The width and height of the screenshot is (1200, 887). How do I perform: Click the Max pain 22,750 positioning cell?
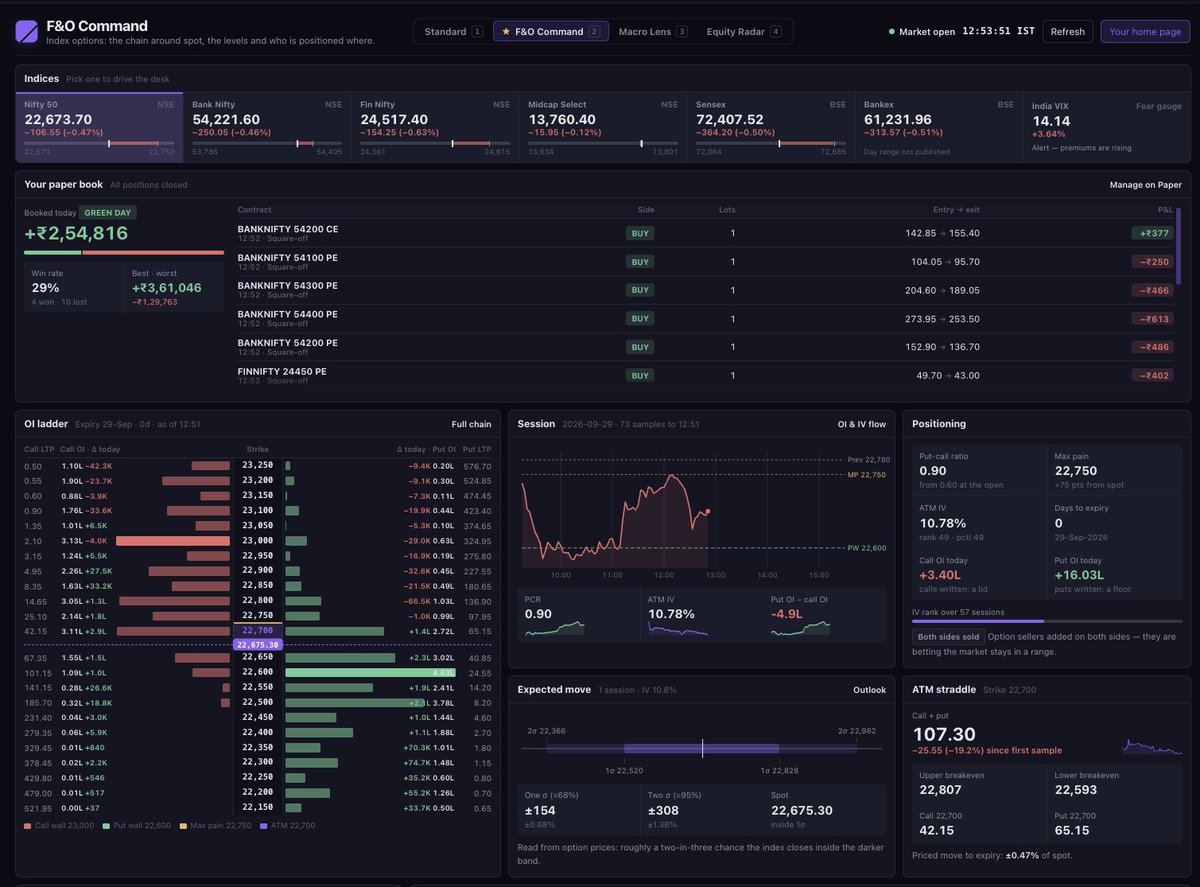pyautogui.click(x=1114, y=469)
